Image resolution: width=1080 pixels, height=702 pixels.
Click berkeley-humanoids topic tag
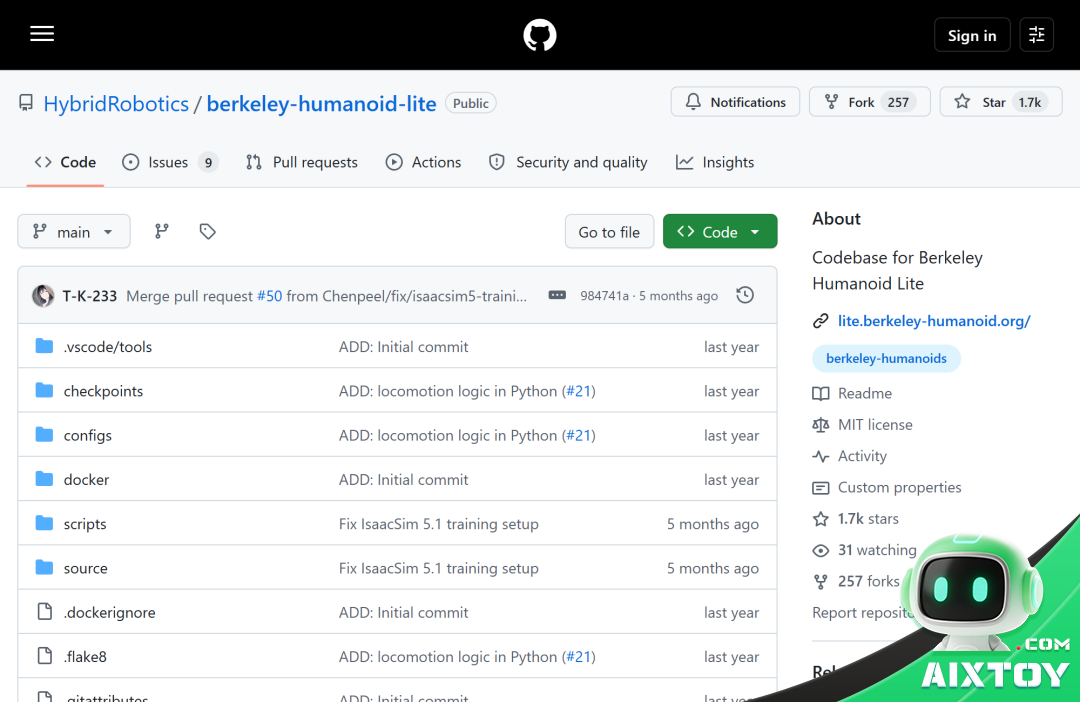(x=886, y=358)
